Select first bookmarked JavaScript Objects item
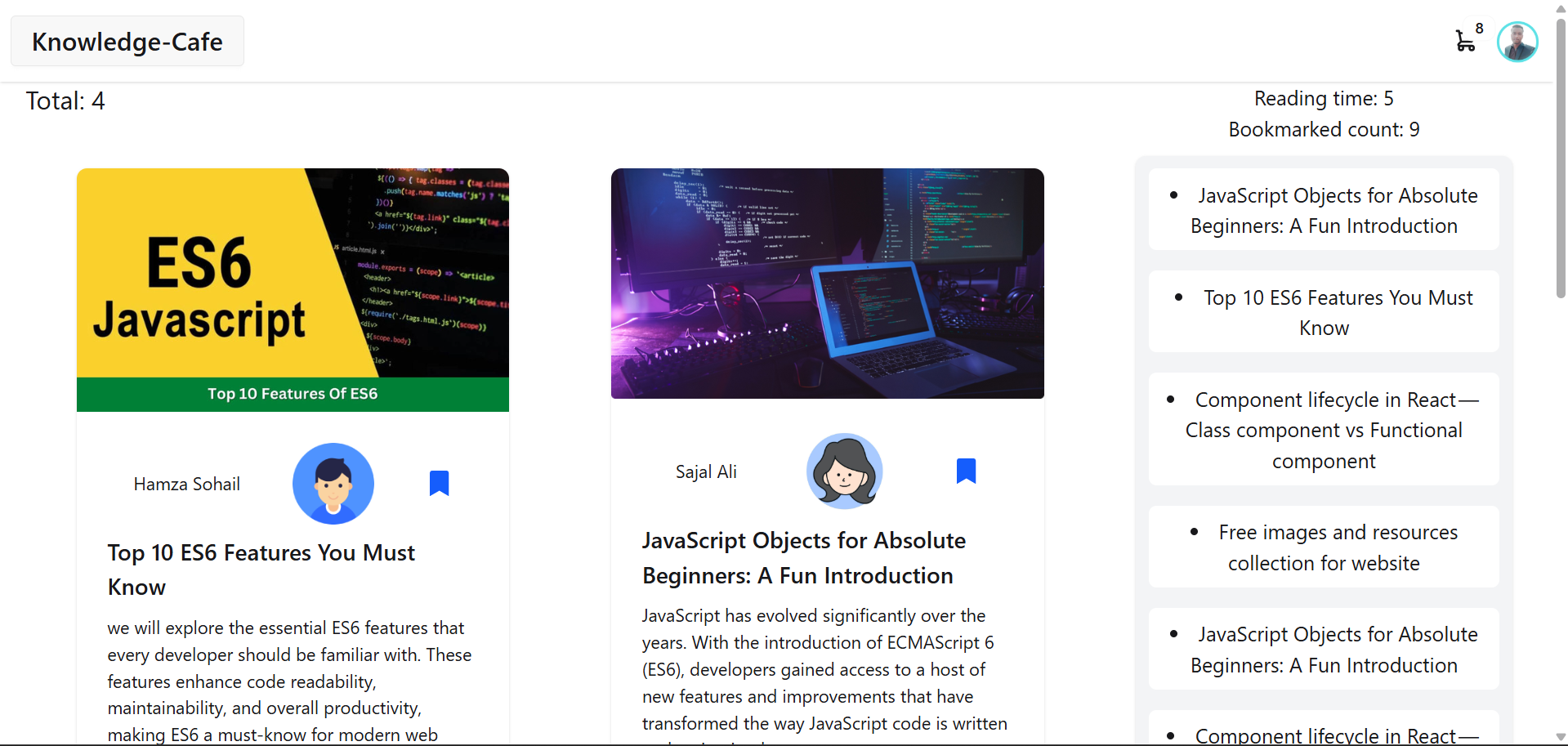The image size is (1568, 746). (x=1324, y=210)
